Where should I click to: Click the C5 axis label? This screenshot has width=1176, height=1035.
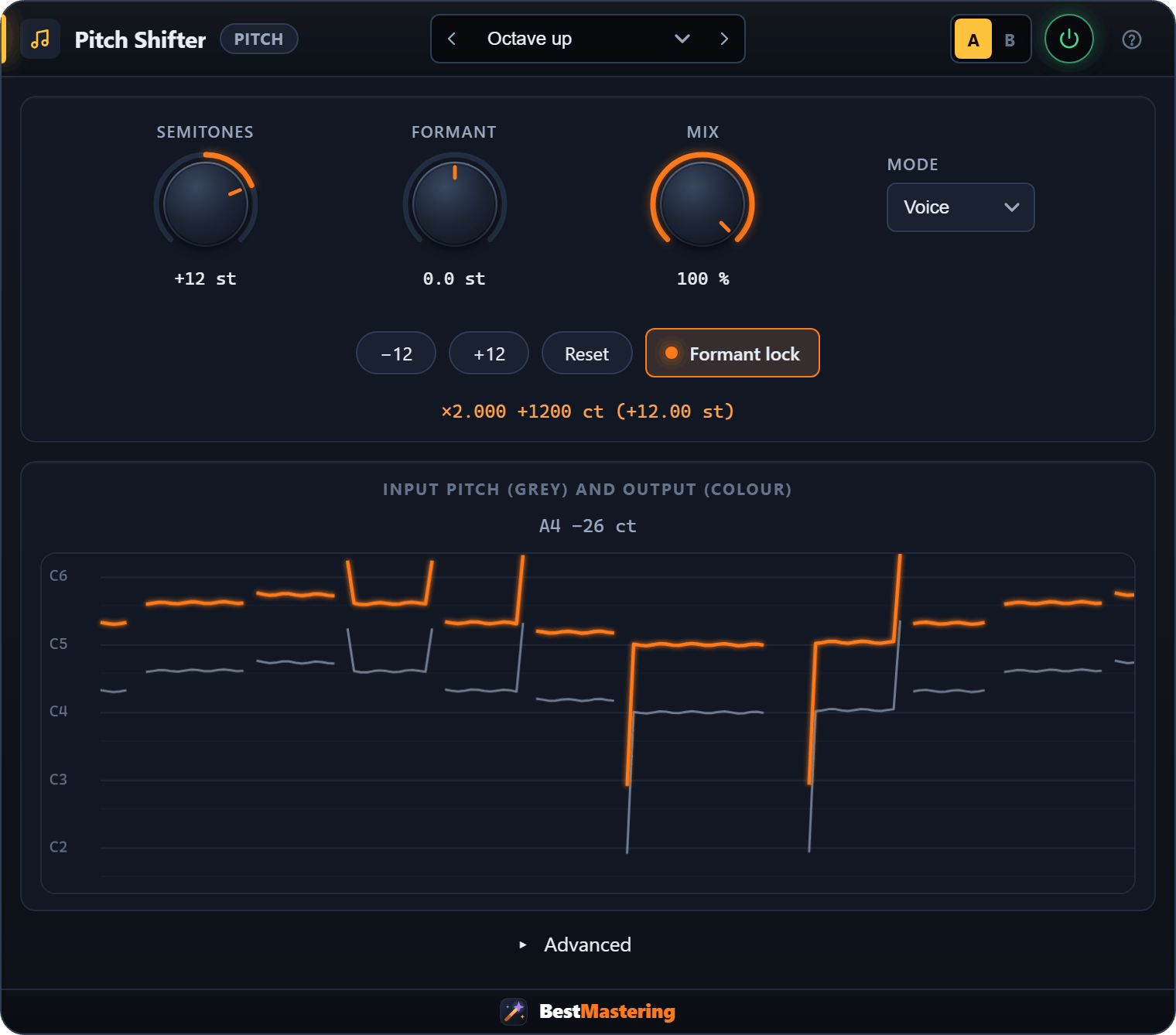59,644
